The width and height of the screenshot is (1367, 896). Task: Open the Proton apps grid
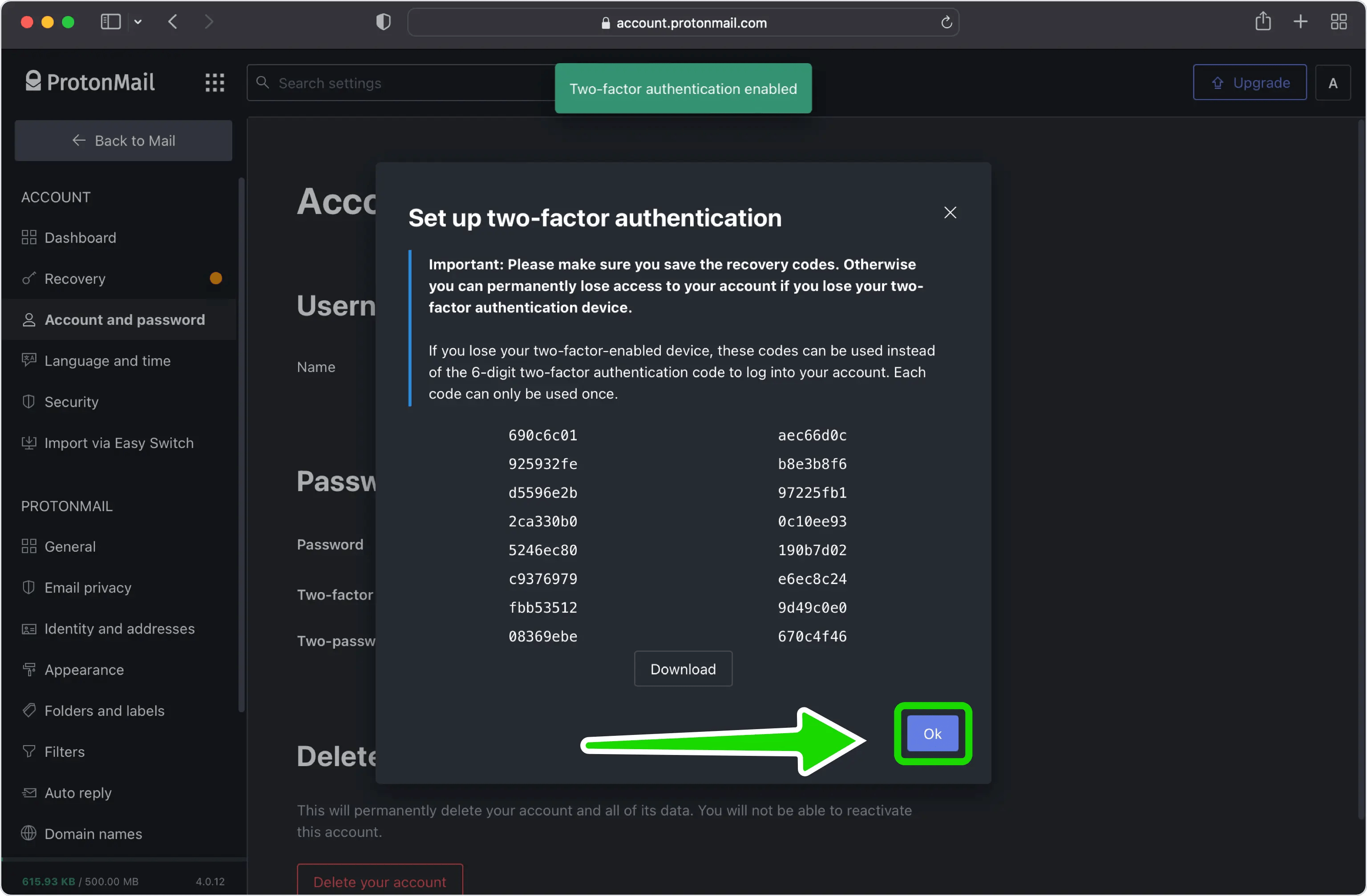[214, 82]
